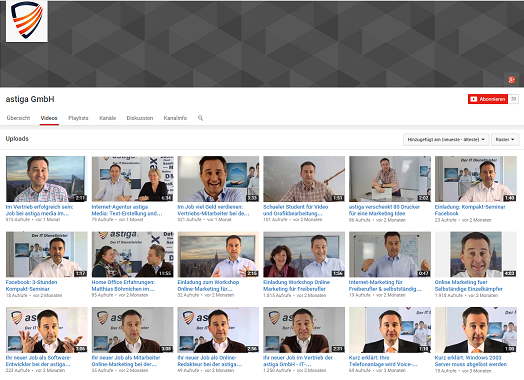Click title 'astiga verschenkt 80 Drucker'

click(x=384, y=210)
